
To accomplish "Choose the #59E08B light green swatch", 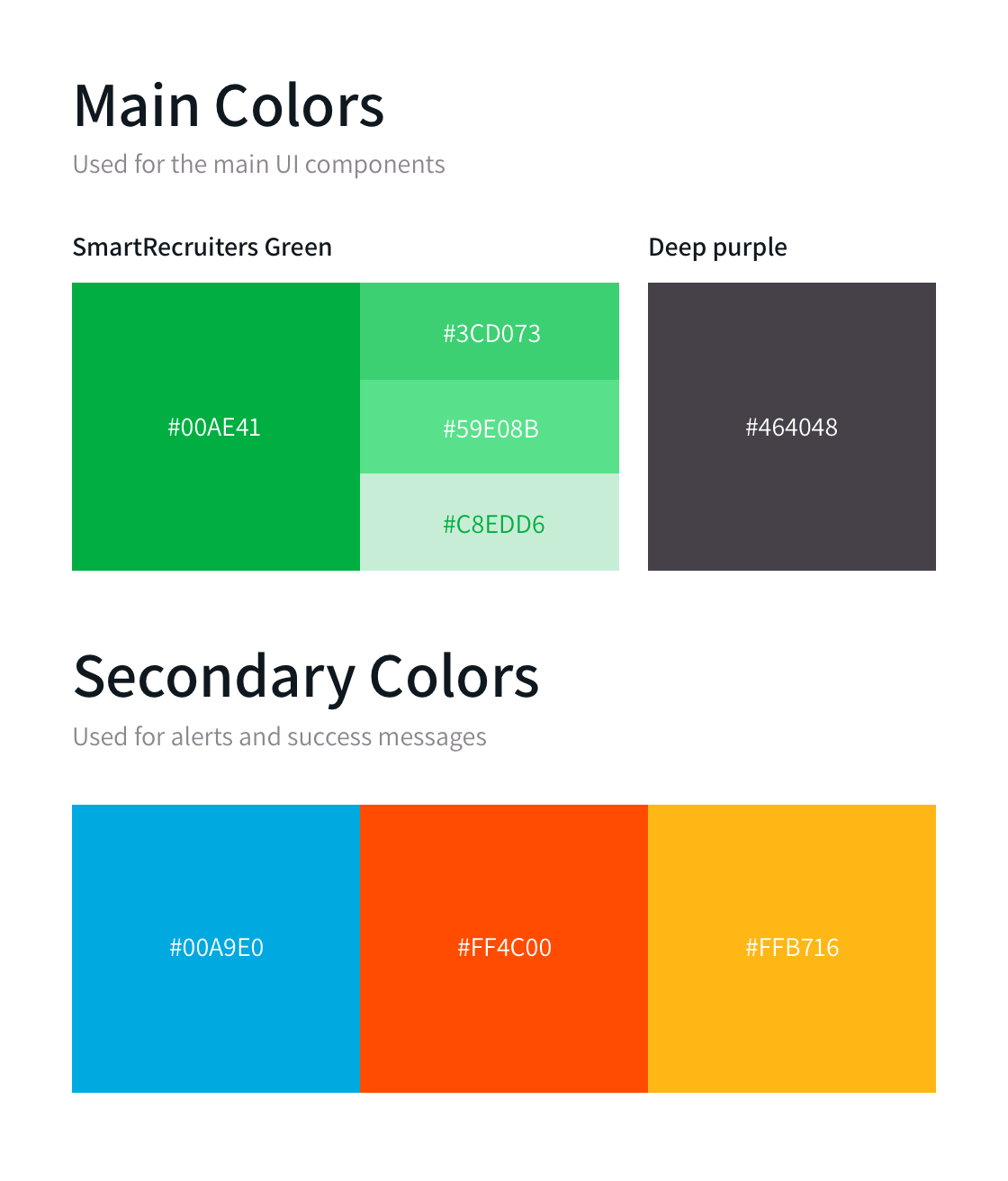I will pyautogui.click(x=490, y=427).
